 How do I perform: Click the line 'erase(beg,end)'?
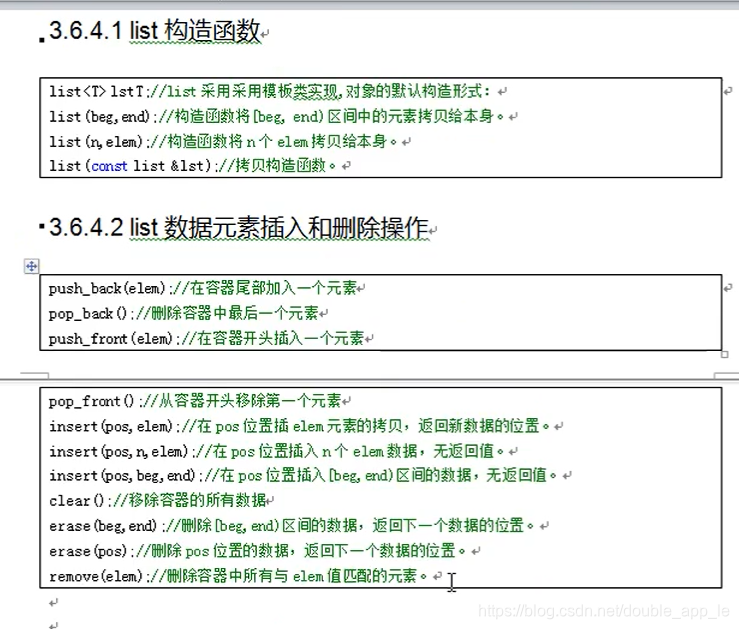click(x=291, y=525)
